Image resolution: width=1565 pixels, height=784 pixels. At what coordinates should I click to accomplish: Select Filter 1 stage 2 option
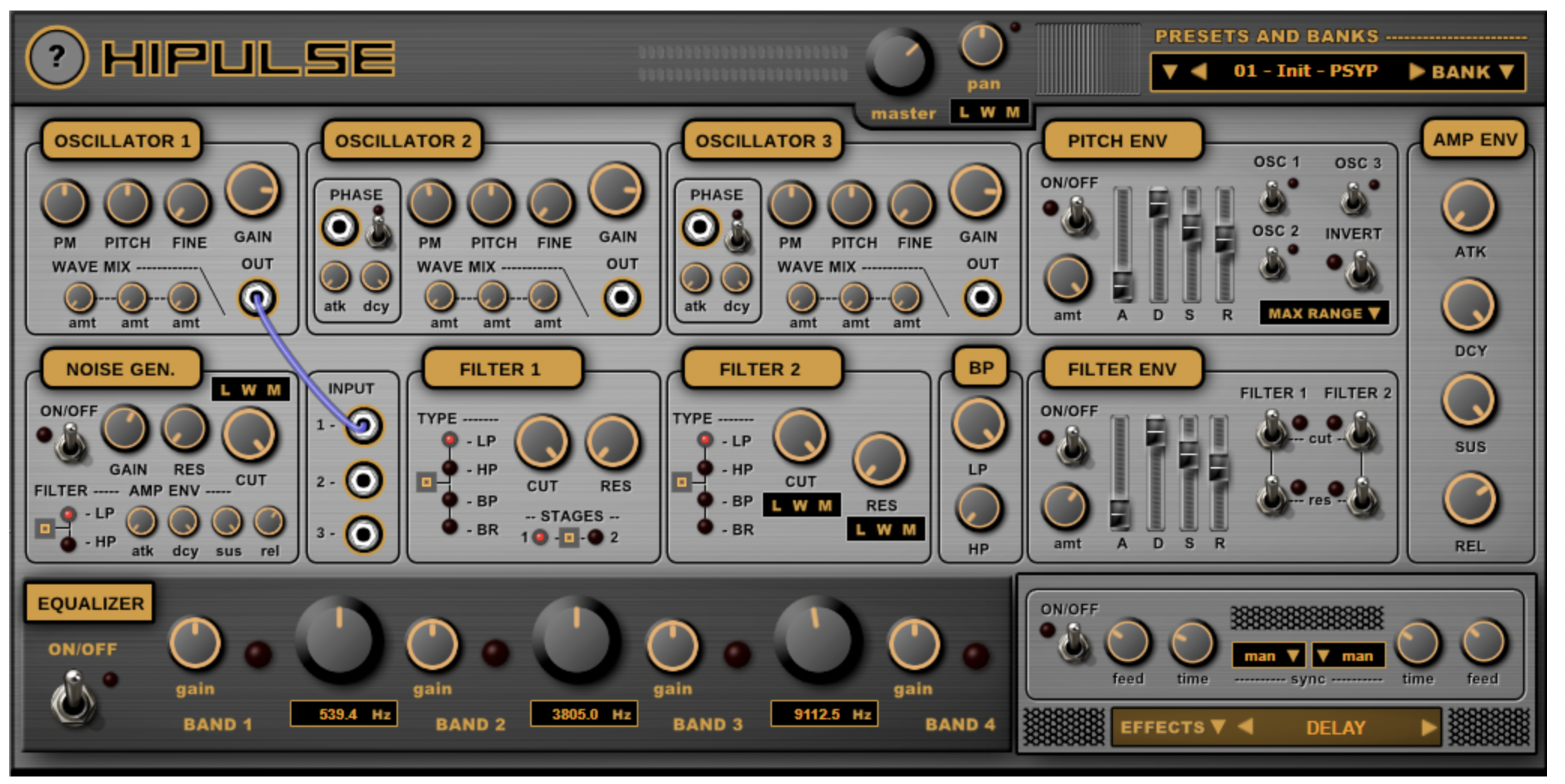[x=596, y=537]
